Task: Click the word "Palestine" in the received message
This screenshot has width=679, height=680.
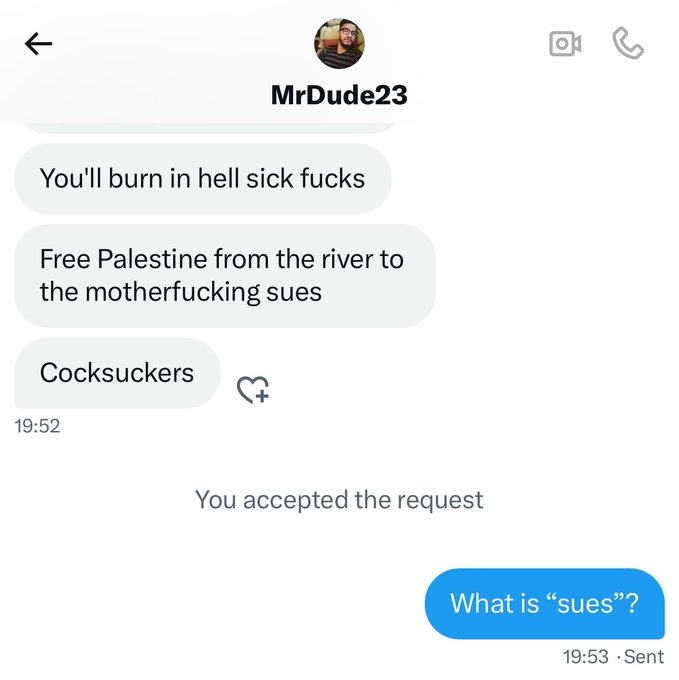Action: [x=155, y=259]
